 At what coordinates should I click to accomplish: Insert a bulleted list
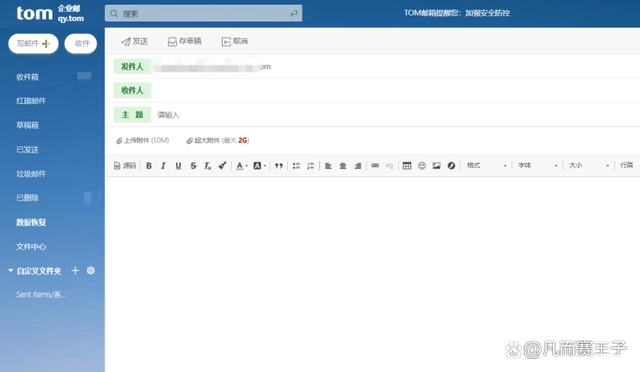tap(296, 165)
